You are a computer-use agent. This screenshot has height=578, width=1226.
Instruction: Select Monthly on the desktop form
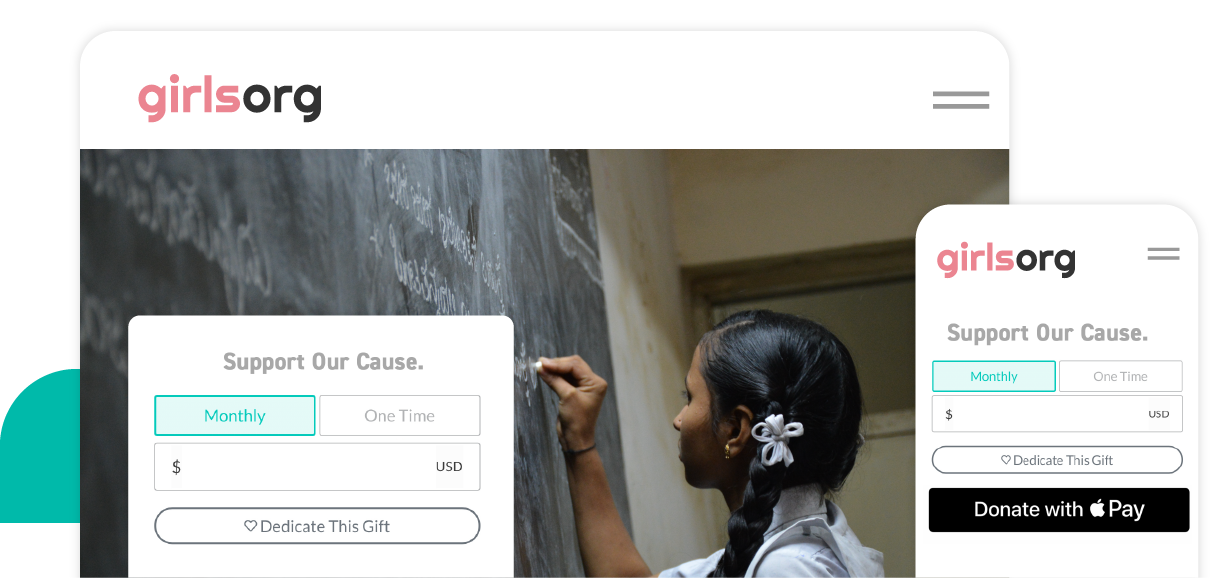(x=235, y=416)
